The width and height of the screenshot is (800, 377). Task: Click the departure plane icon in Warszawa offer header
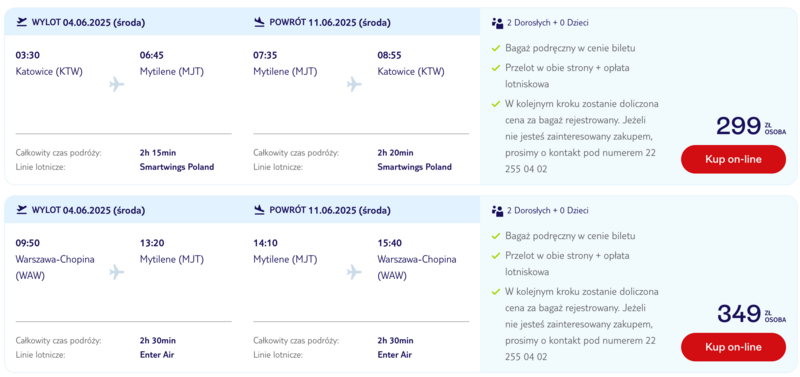tap(21, 210)
